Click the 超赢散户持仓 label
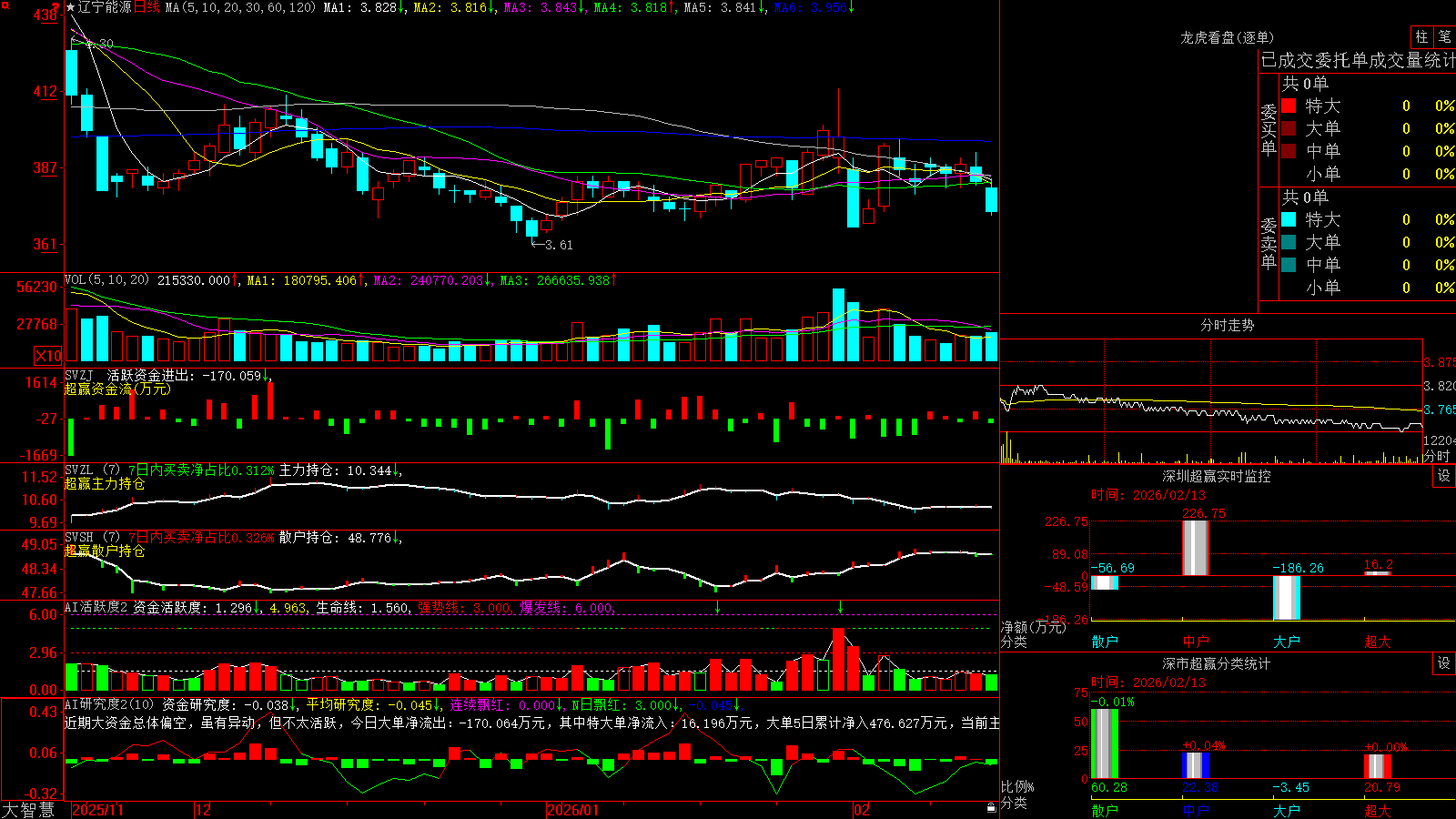The width and height of the screenshot is (1456, 819). point(105,551)
